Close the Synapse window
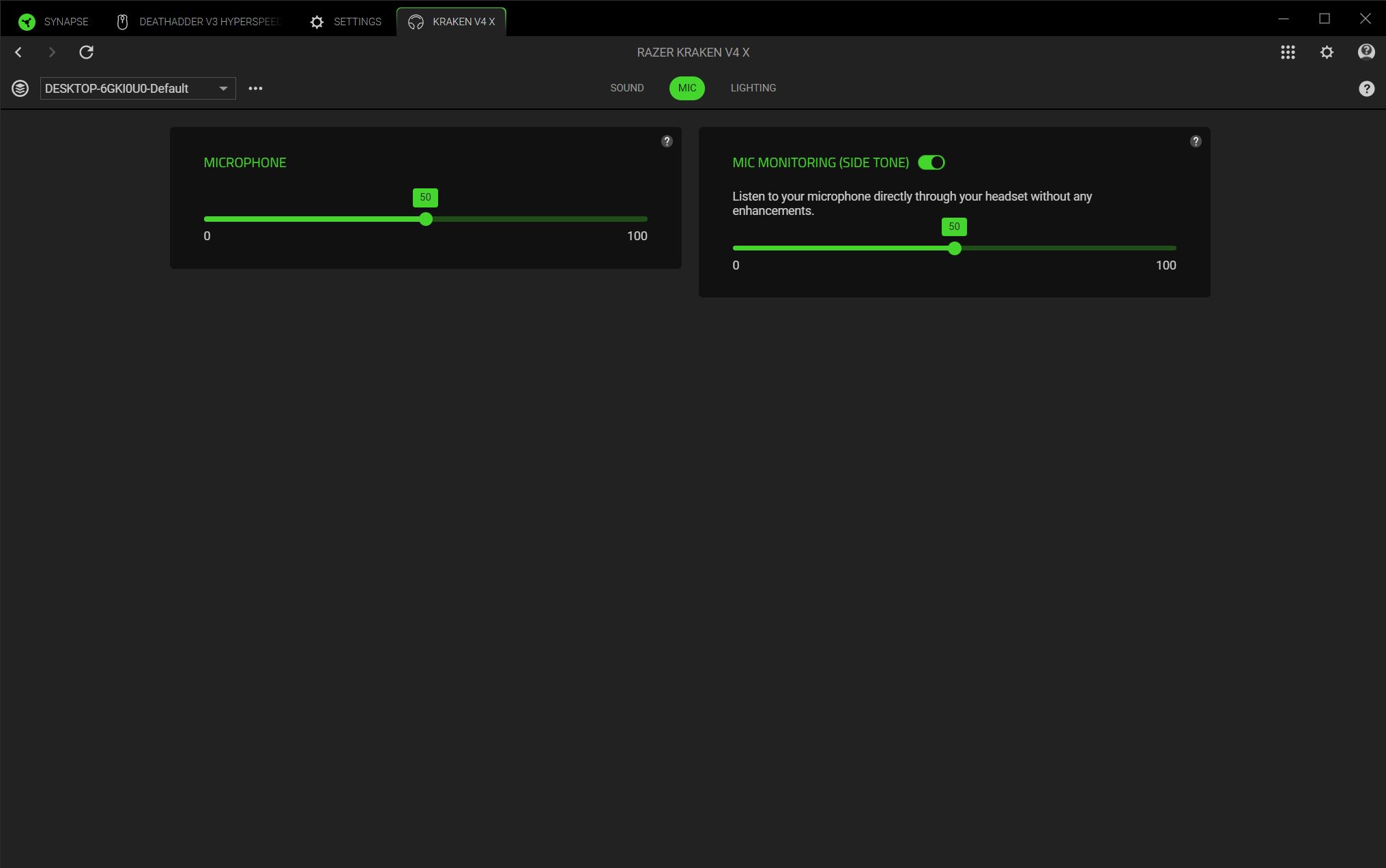1386x868 pixels. tap(1366, 18)
